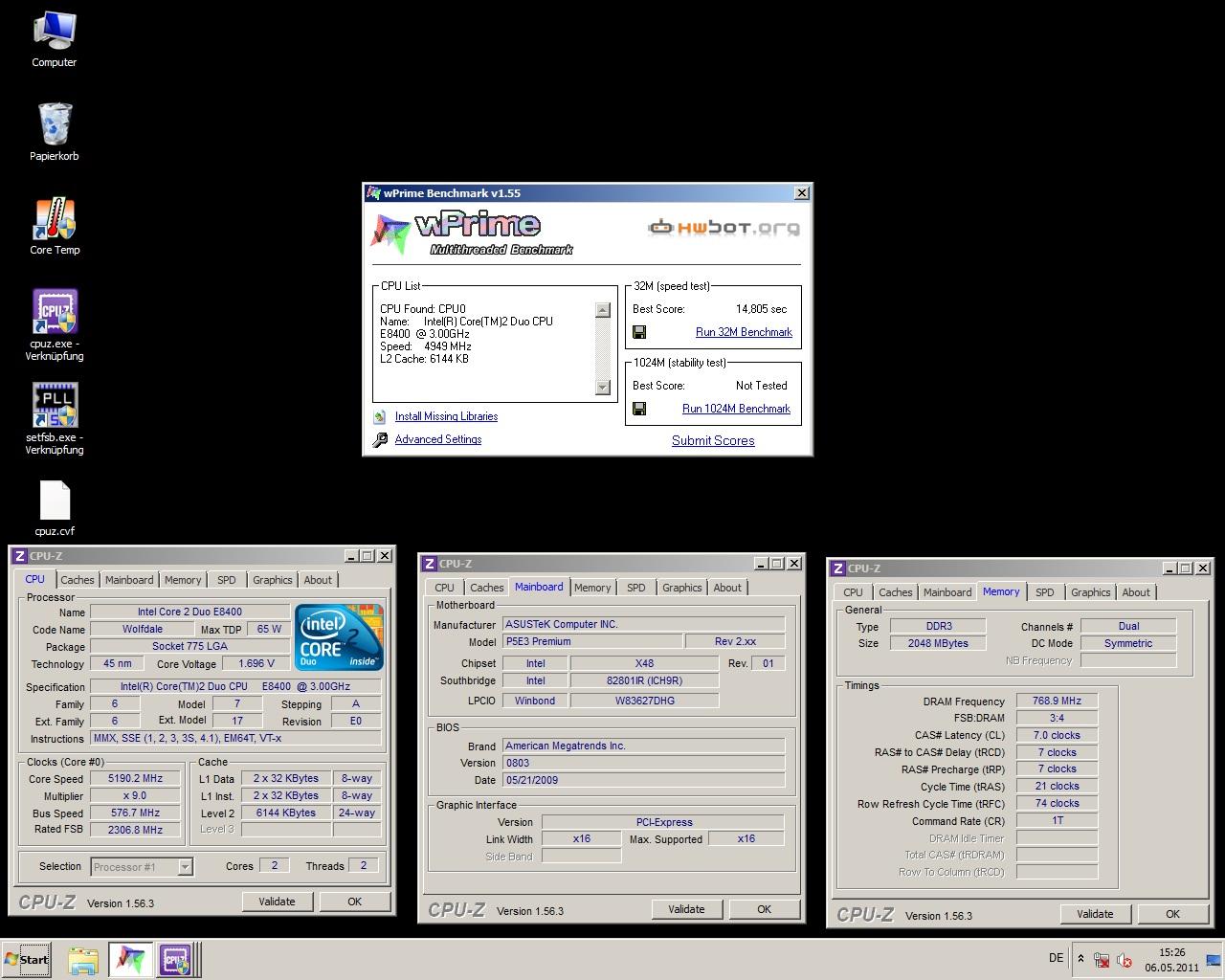Switch to Mainboard tab in the CPU tab window
Image resolution: width=1225 pixels, height=980 pixels.
click(129, 580)
